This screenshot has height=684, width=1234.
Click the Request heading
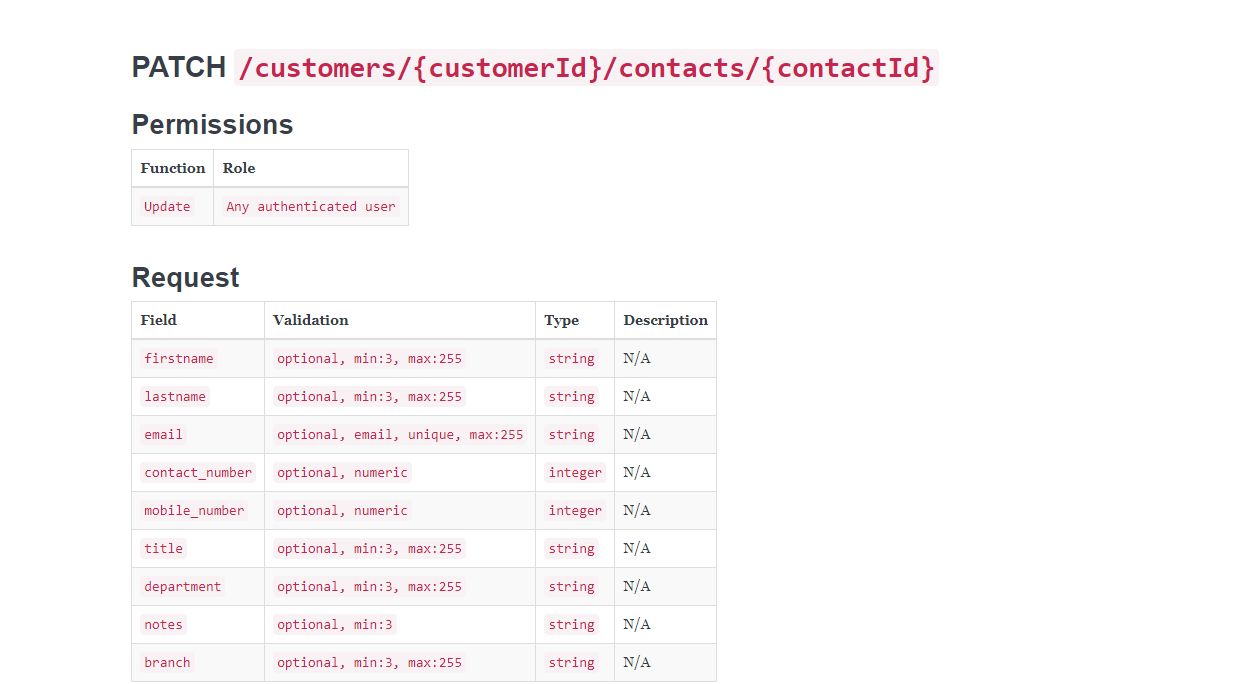tap(185, 277)
